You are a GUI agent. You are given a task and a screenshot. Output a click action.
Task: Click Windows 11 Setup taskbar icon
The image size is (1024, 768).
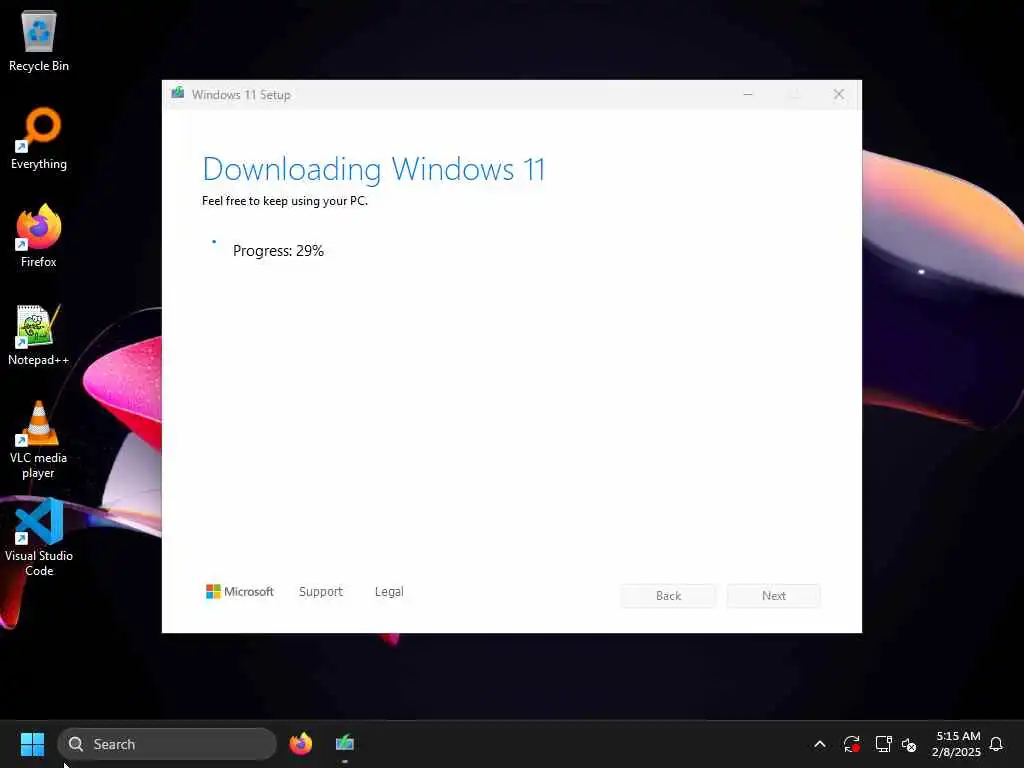(x=345, y=744)
